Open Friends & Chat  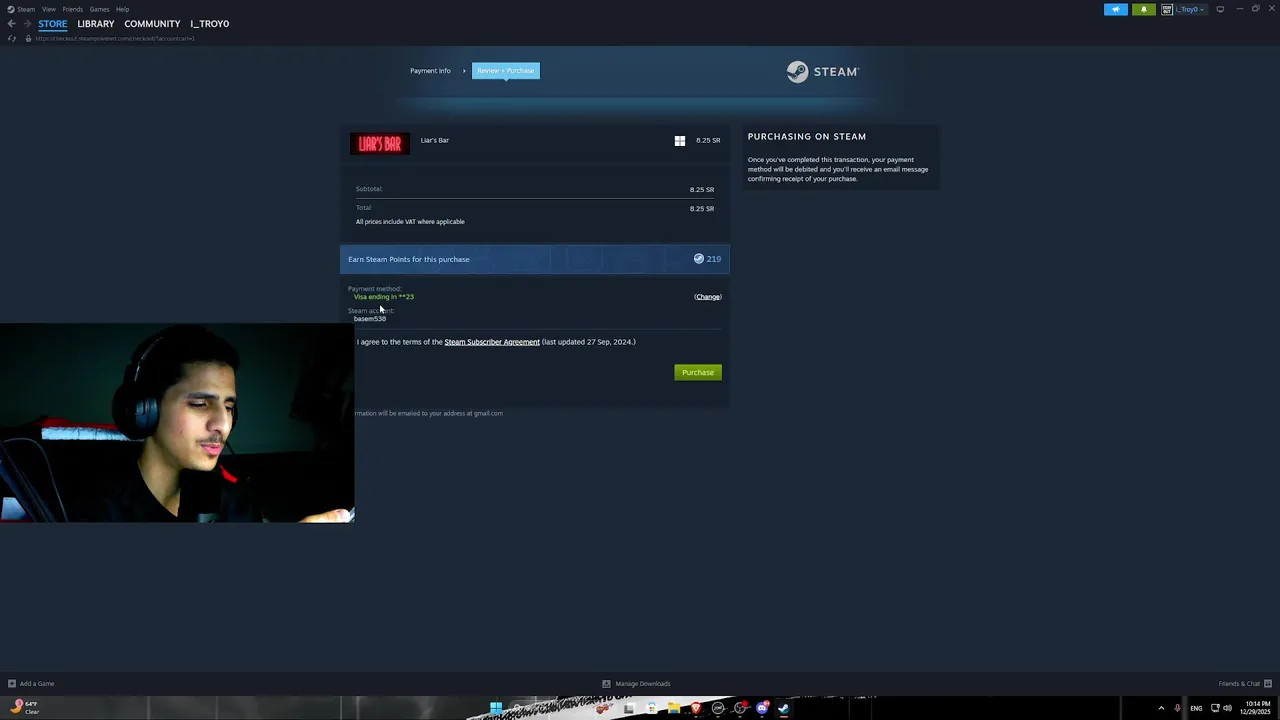tap(1245, 684)
